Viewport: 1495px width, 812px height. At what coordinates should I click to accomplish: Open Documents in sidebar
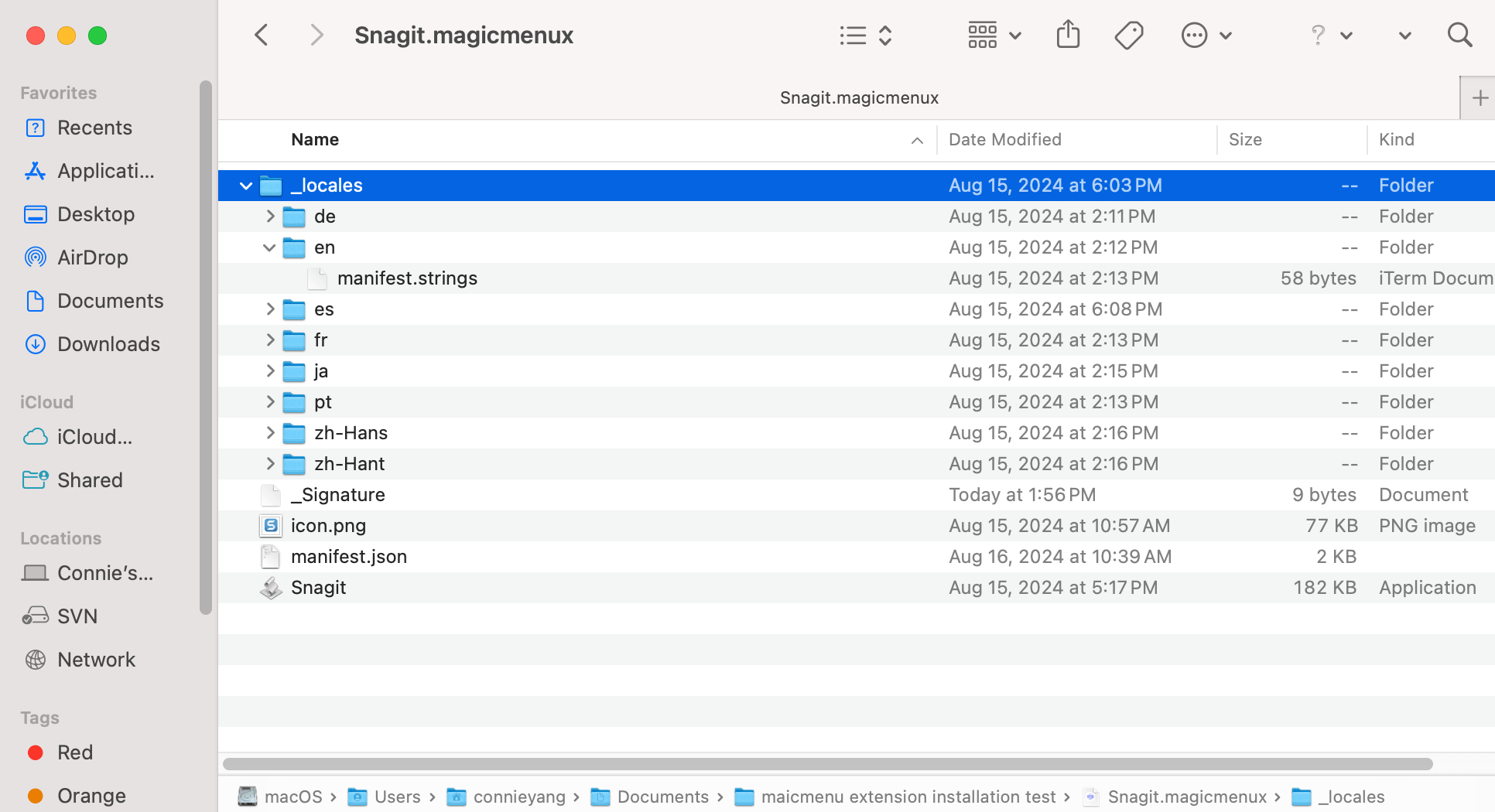(x=111, y=301)
